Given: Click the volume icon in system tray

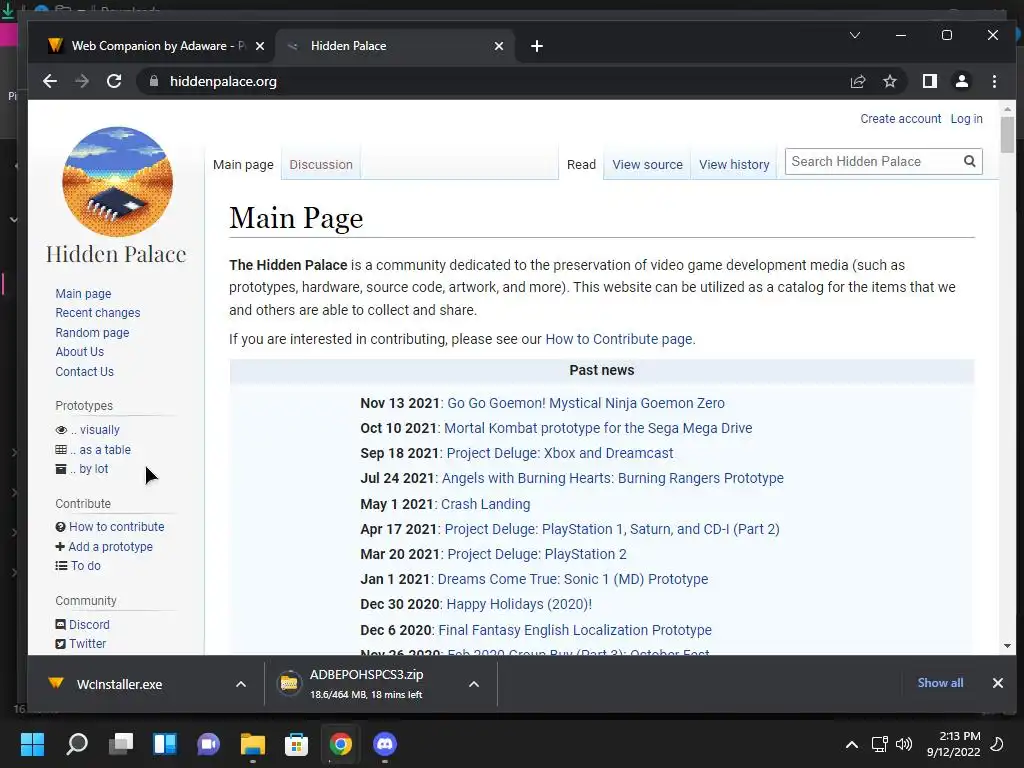Looking at the screenshot, I should [x=904, y=744].
